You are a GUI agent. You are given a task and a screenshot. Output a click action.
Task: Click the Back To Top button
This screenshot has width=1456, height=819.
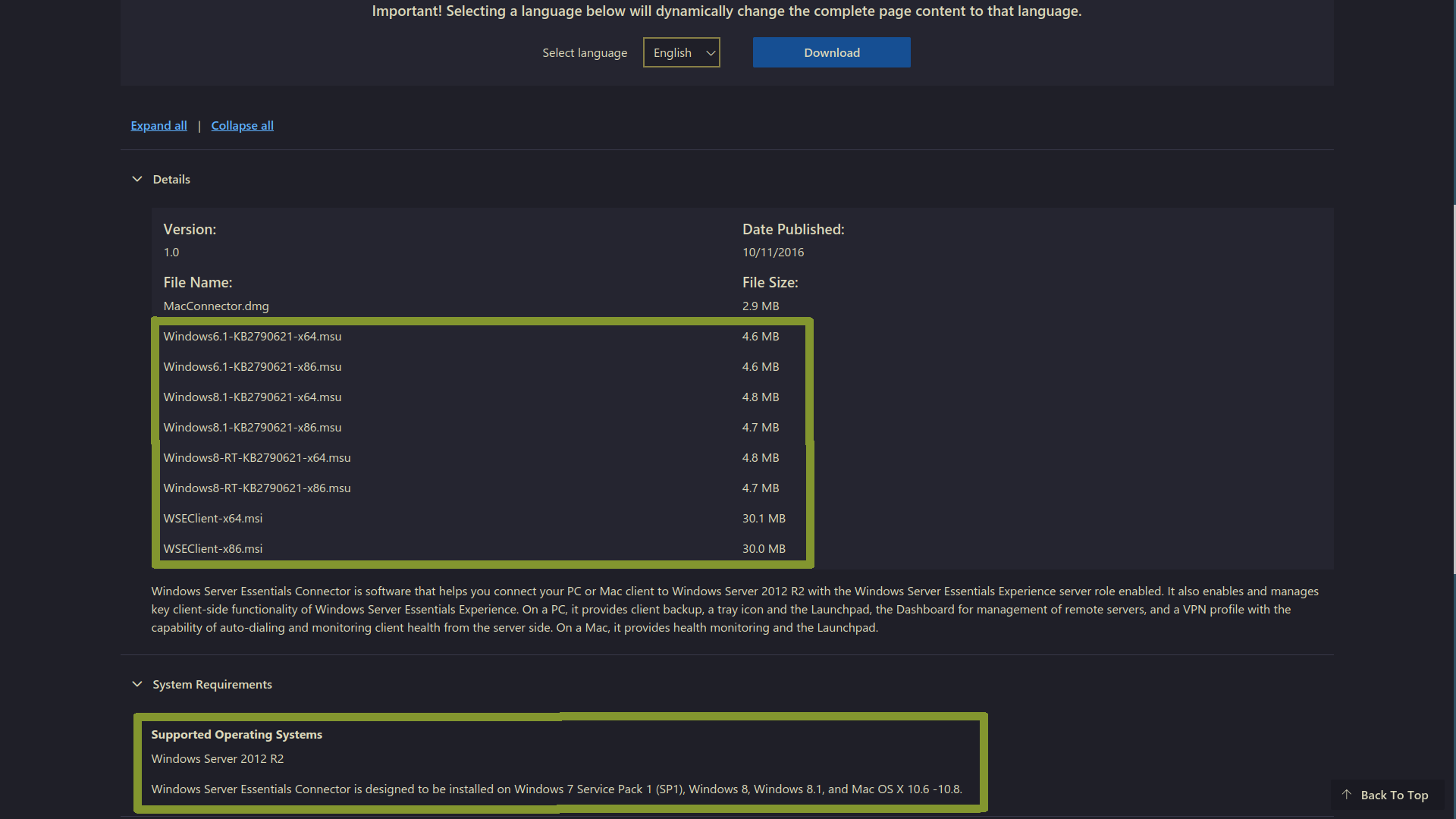pyautogui.click(x=1387, y=795)
